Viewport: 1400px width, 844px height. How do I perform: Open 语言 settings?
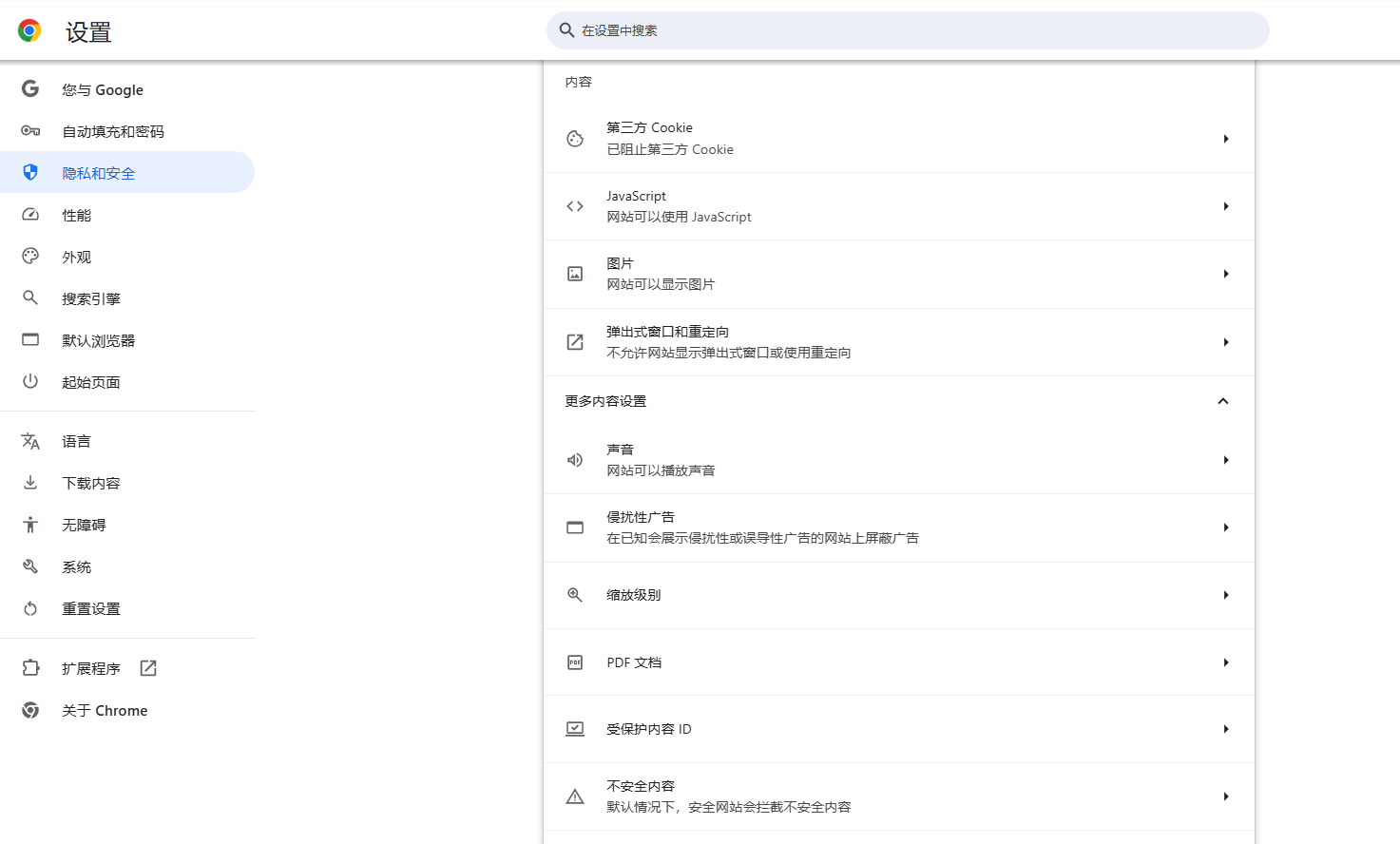(x=127, y=441)
